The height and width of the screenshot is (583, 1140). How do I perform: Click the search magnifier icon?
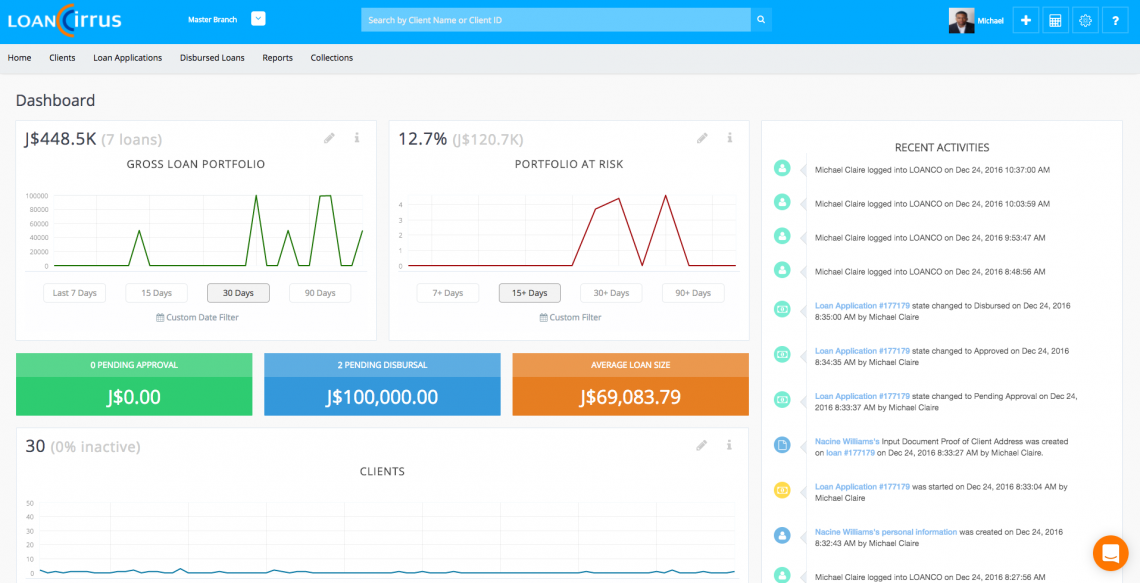pos(761,19)
